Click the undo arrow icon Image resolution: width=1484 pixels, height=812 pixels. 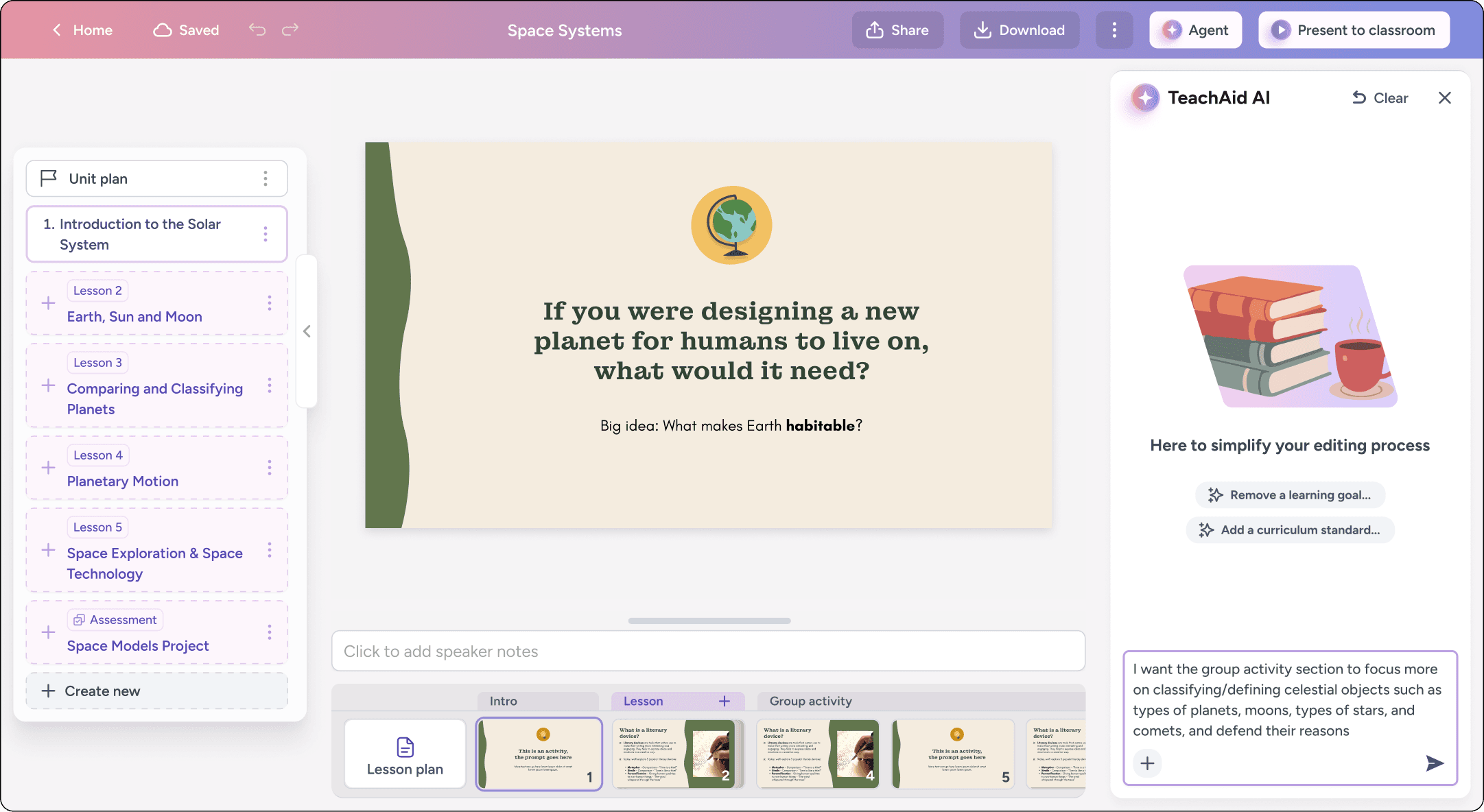(257, 29)
